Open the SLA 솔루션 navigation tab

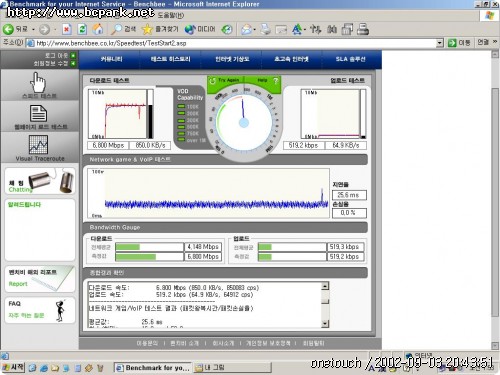coord(351,59)
